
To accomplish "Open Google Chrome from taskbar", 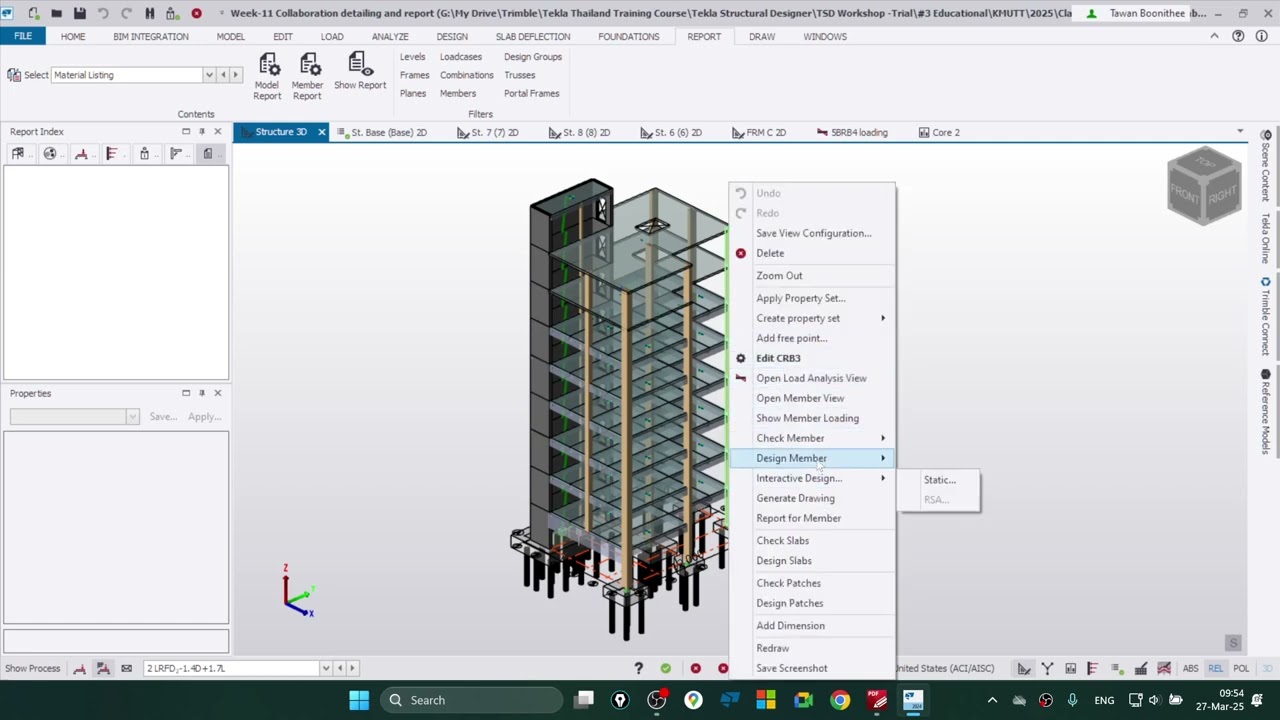I will click(840, 700).
